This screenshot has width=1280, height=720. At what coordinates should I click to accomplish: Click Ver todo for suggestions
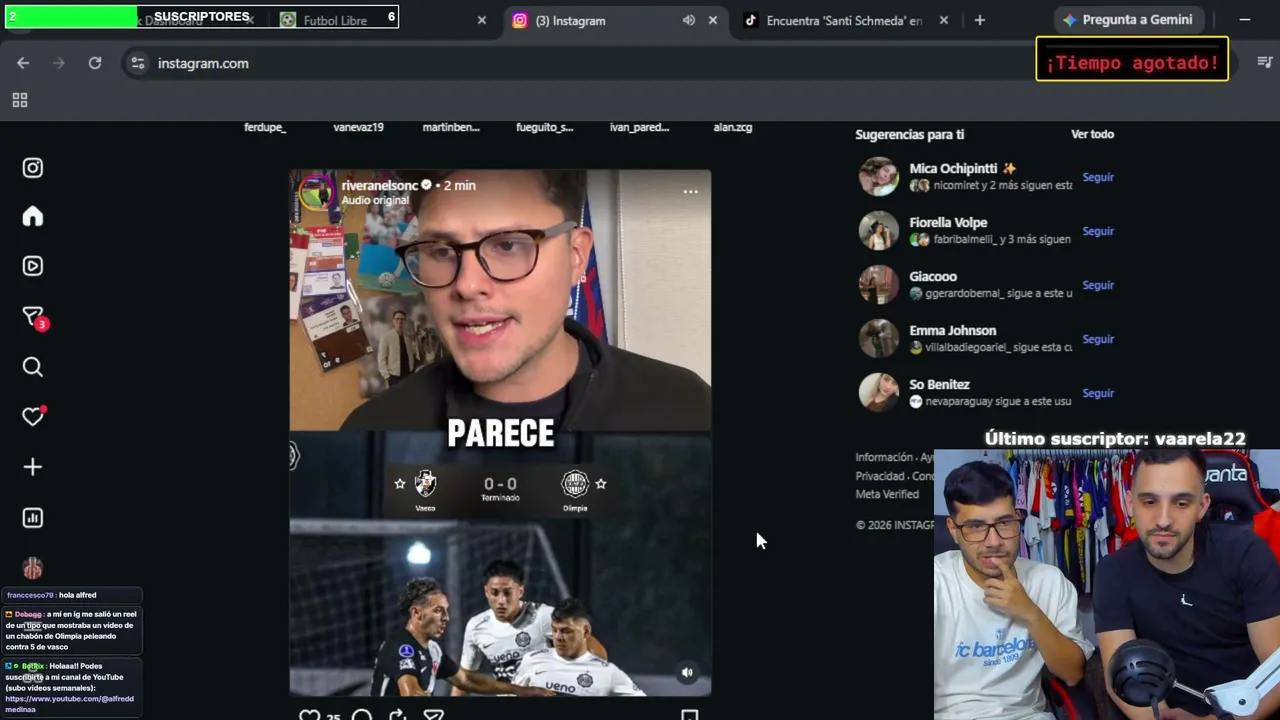(x=1092, y=134)
